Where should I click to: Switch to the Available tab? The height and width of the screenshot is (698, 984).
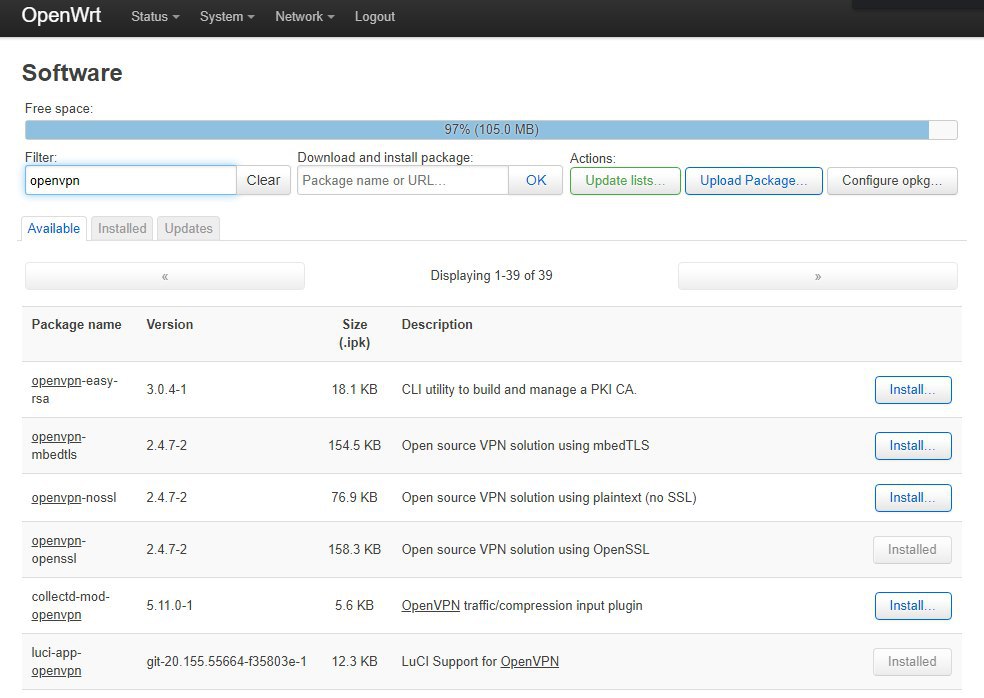53,228
